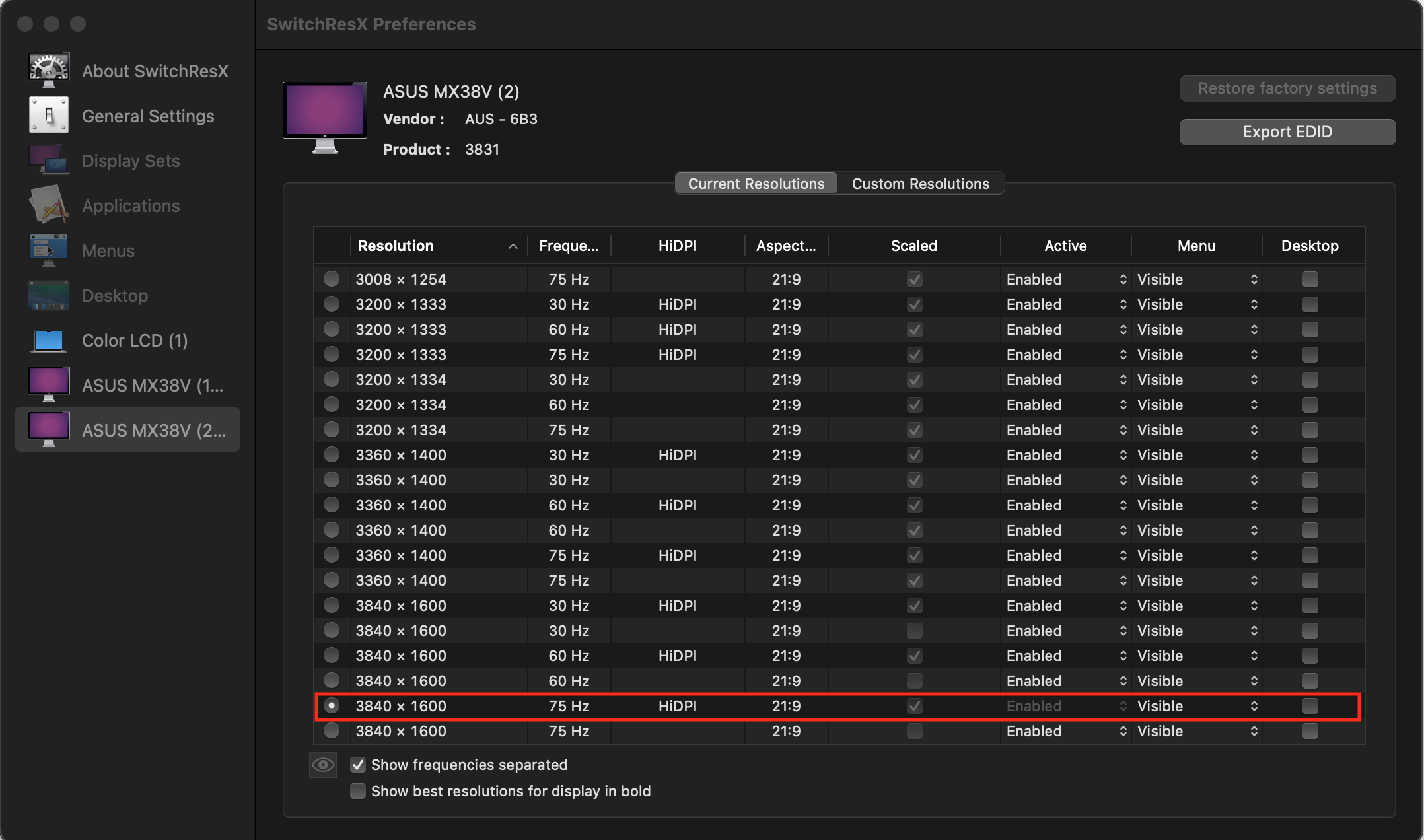Select the 3008 × 1254 resolution radio button
Image resolution: width=1424 pixels, height=840 pixels.
pos(332,279)
